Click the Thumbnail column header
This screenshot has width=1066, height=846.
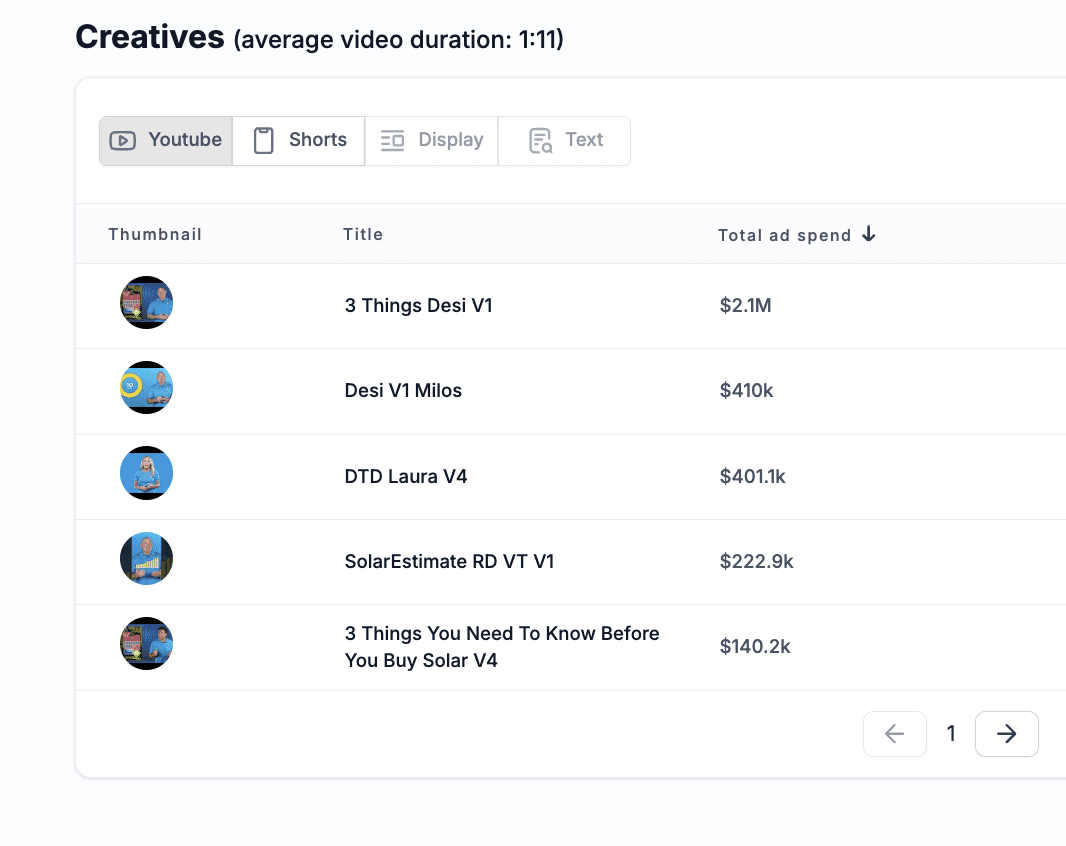pos(155,234)
